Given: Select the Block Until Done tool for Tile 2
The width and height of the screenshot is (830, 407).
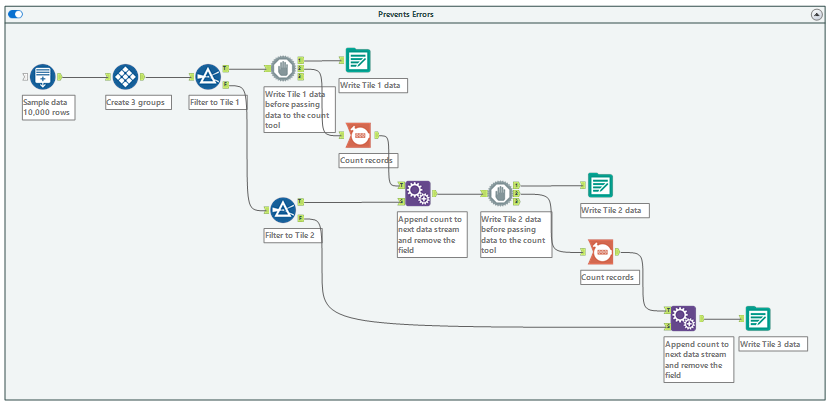Looking at the screenshot, I should [501, 193].
